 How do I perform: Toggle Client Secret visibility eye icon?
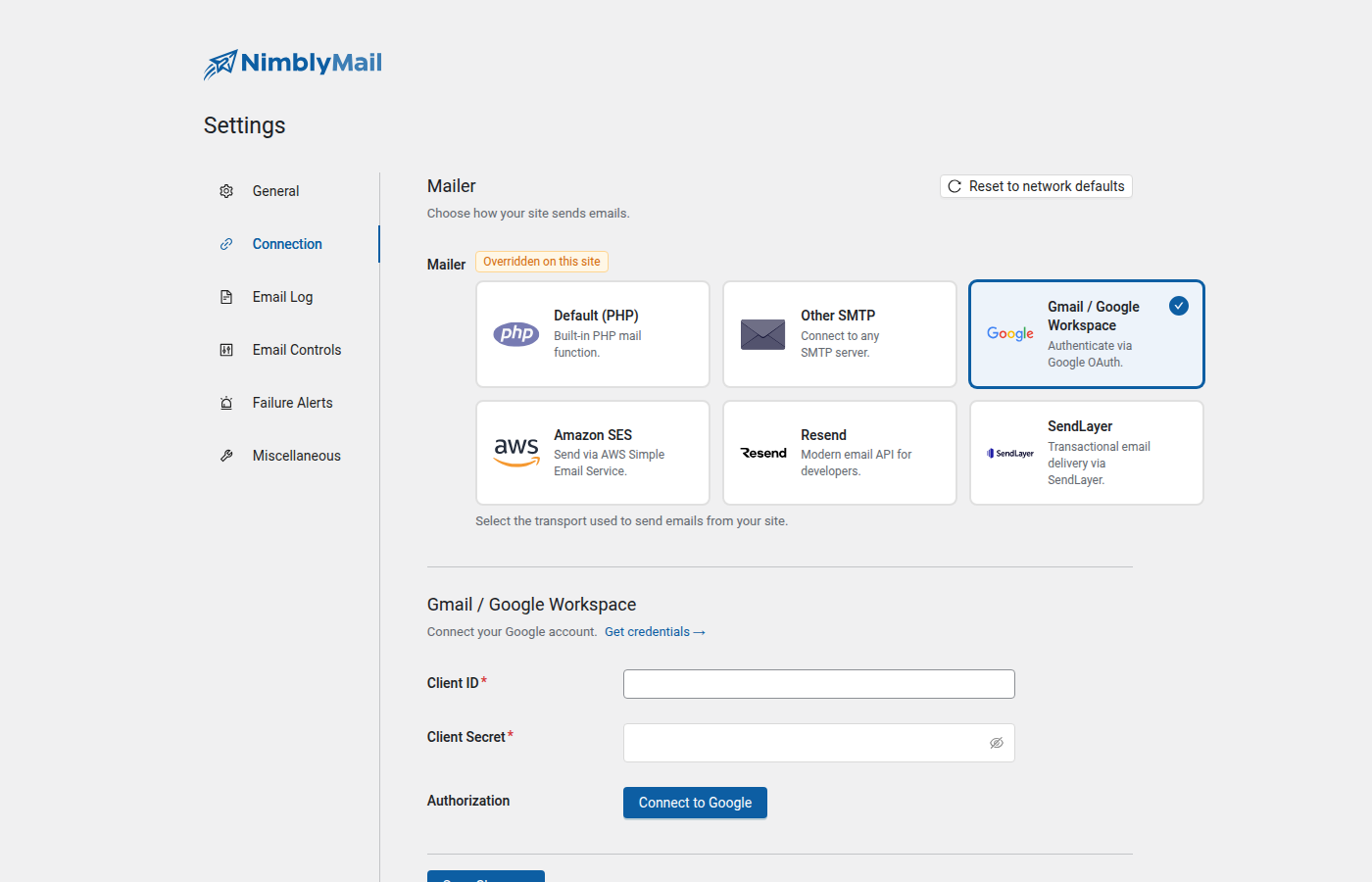click(x=997, y=743)
